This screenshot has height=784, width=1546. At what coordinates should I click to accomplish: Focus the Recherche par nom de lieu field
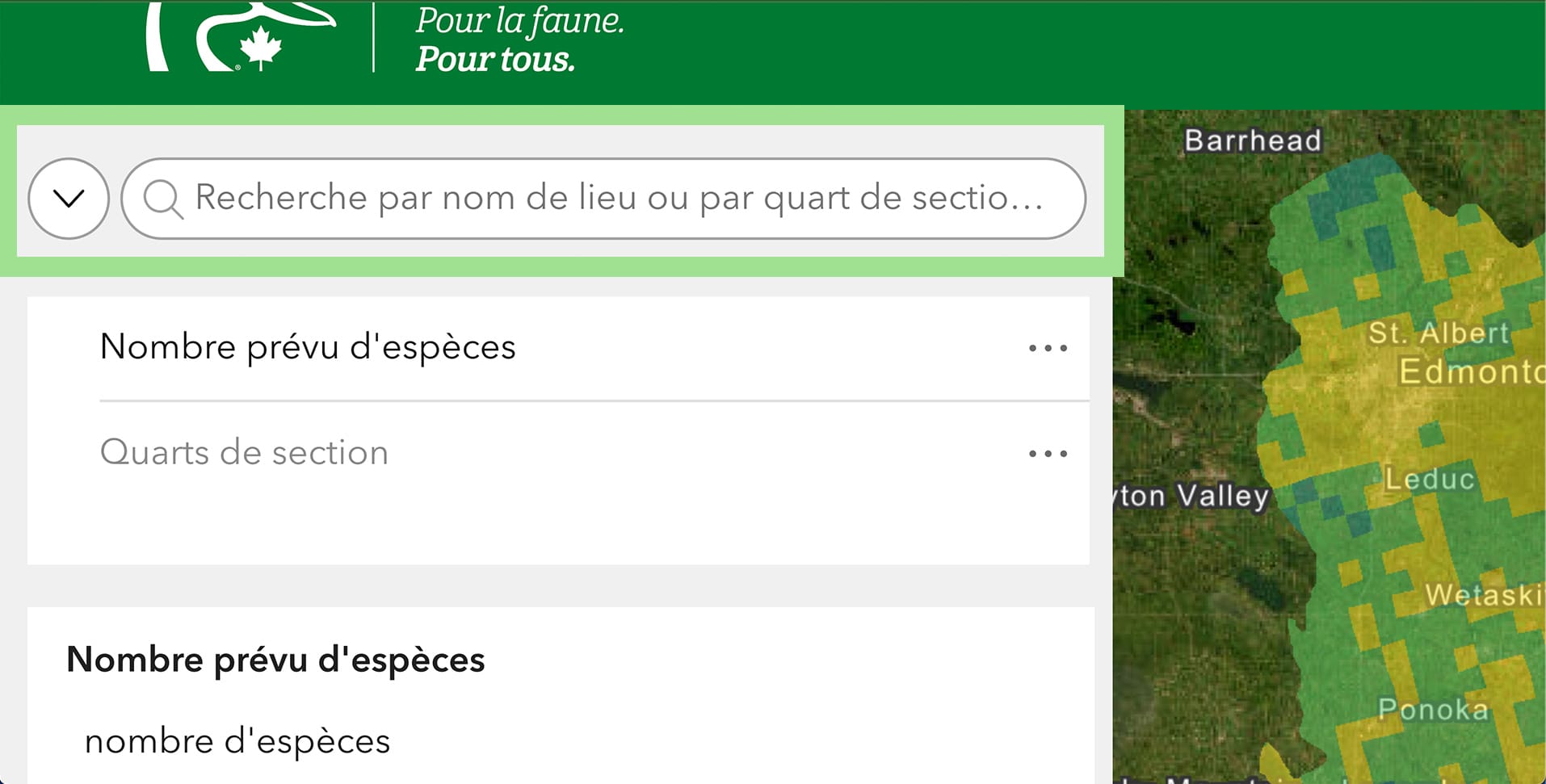(603, 199)
